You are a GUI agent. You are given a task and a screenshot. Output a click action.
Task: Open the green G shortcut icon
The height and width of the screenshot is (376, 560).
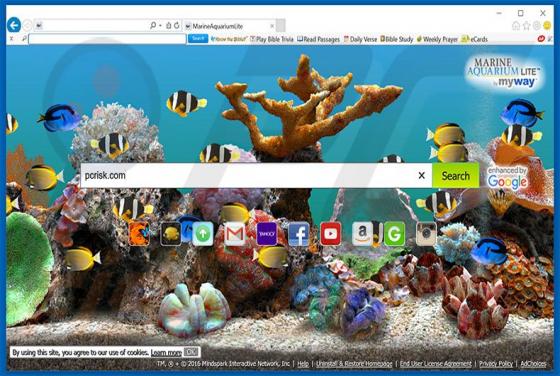394,234
